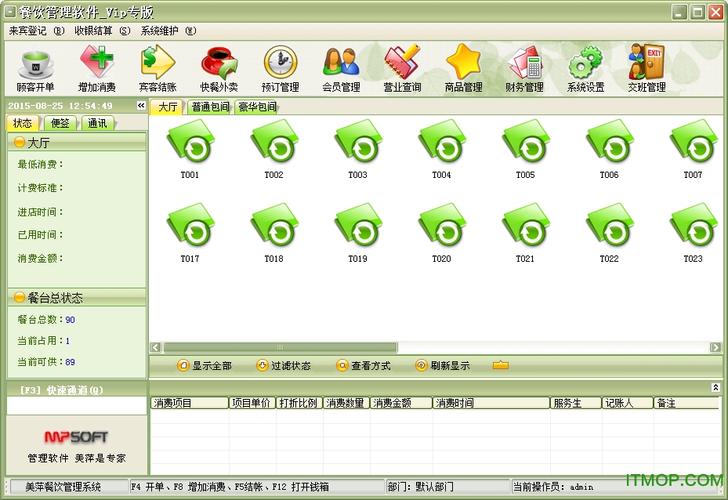Sort by 服务生 column header
Image resolution: width=728 pixels, height=500 pixels.
576,403
